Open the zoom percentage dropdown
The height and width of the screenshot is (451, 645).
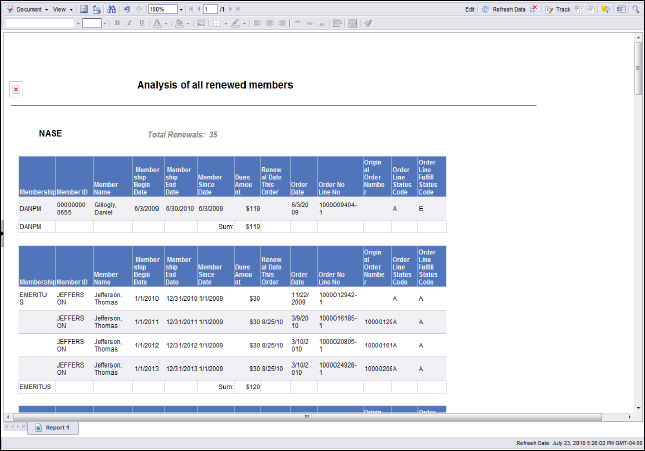click(181, 8)
